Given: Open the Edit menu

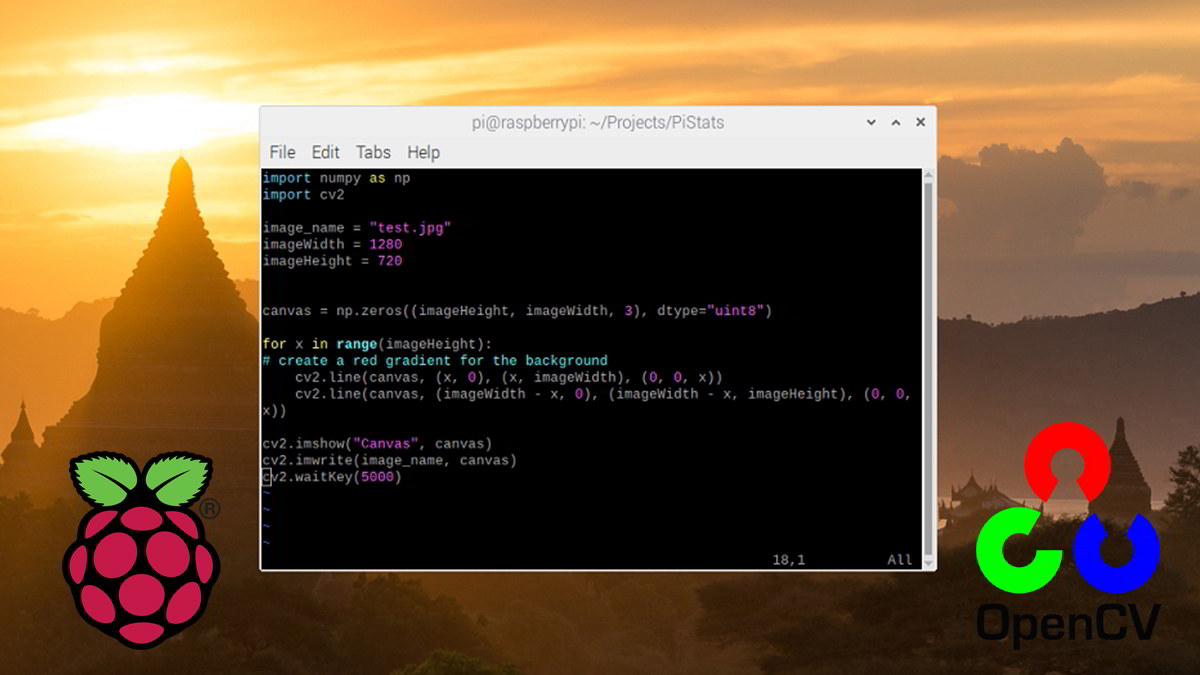Looking at the screenshot, I should (x=325, y=152).
